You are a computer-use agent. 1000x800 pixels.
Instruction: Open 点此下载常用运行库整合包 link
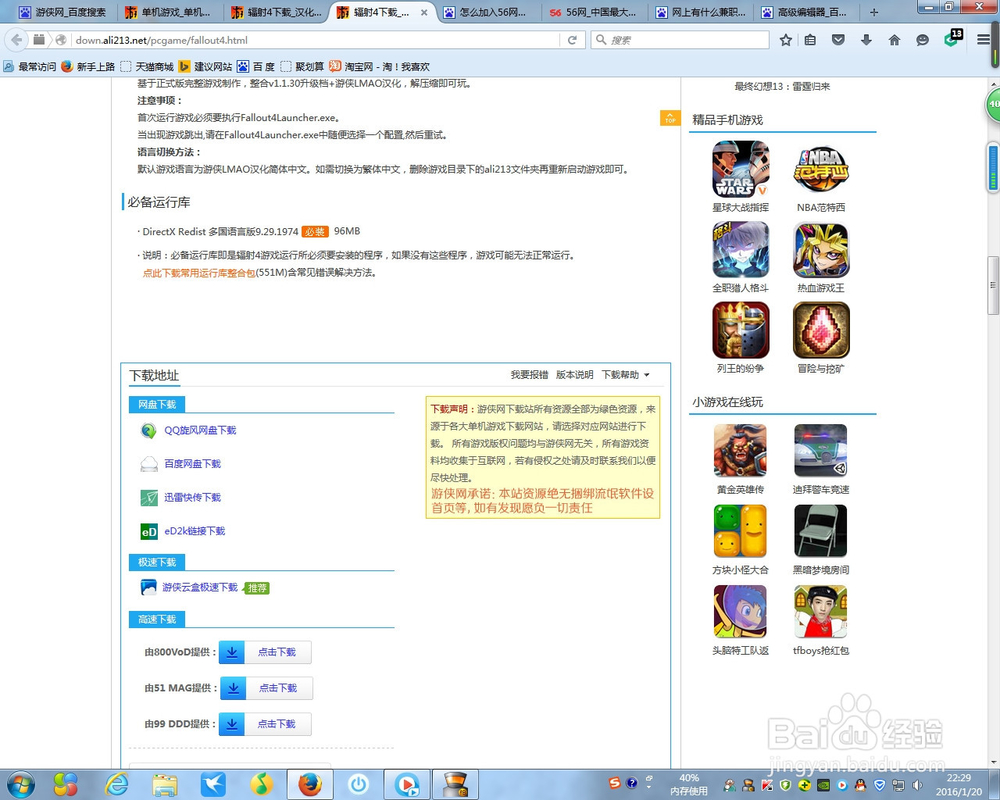pos(199,273)
